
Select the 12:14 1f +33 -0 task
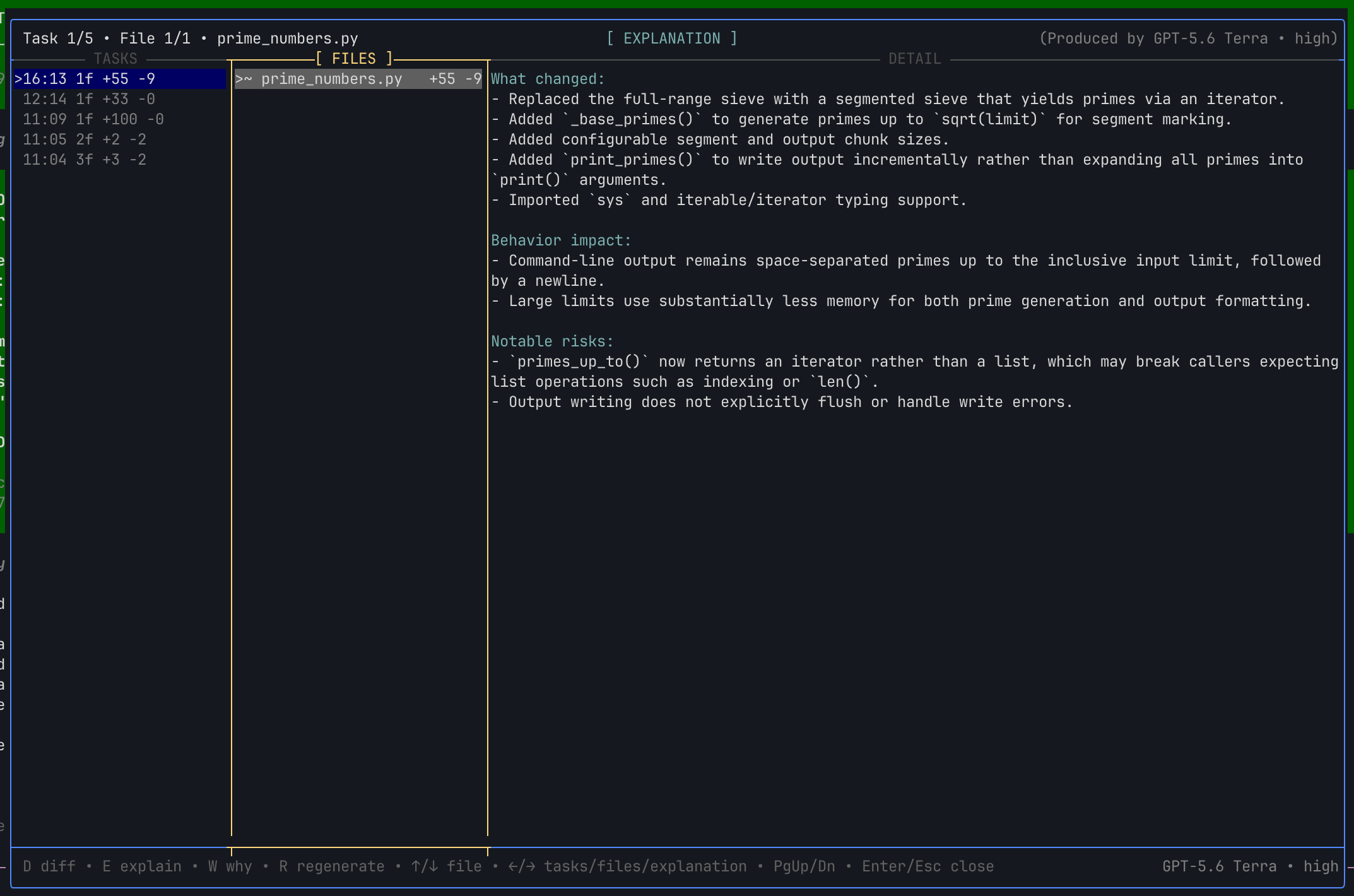(x=89, y=99)
